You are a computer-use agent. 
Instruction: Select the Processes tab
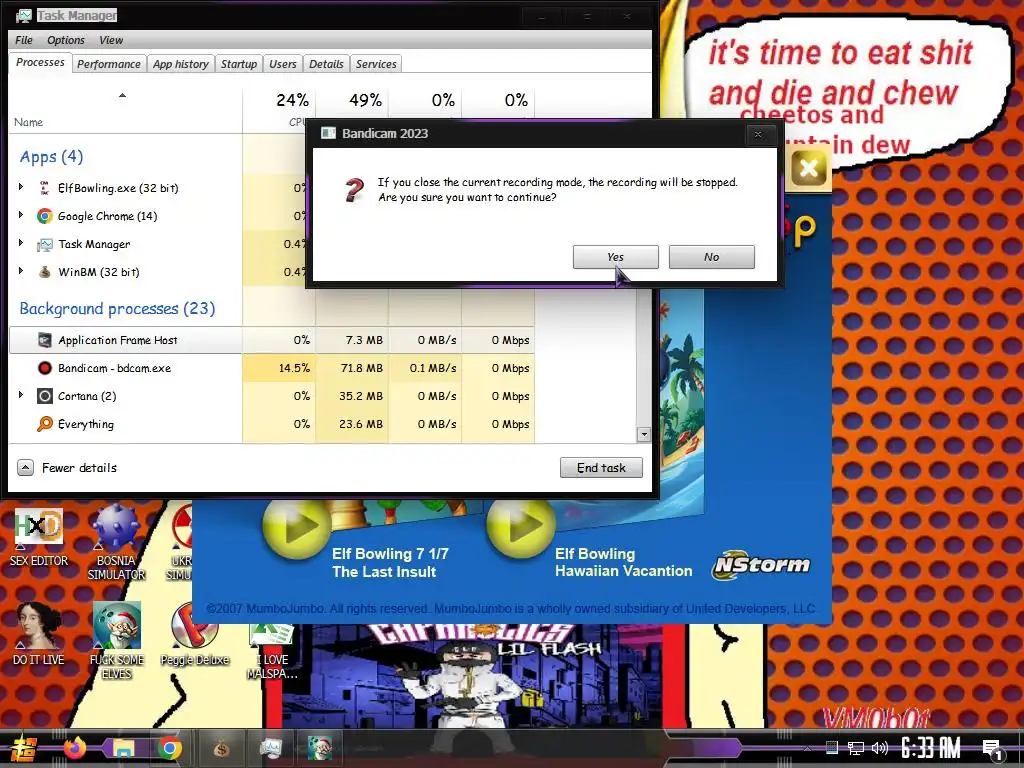(x=40, y=63)
